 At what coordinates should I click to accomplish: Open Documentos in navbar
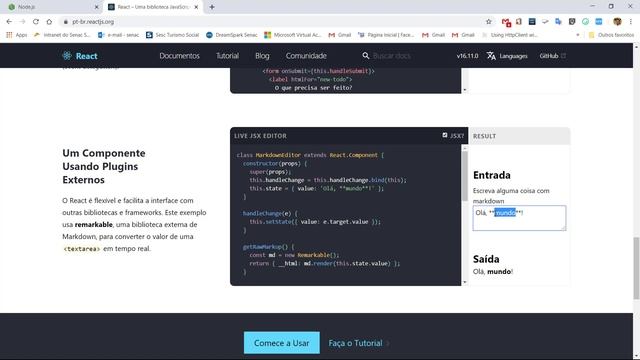(179, 56)
